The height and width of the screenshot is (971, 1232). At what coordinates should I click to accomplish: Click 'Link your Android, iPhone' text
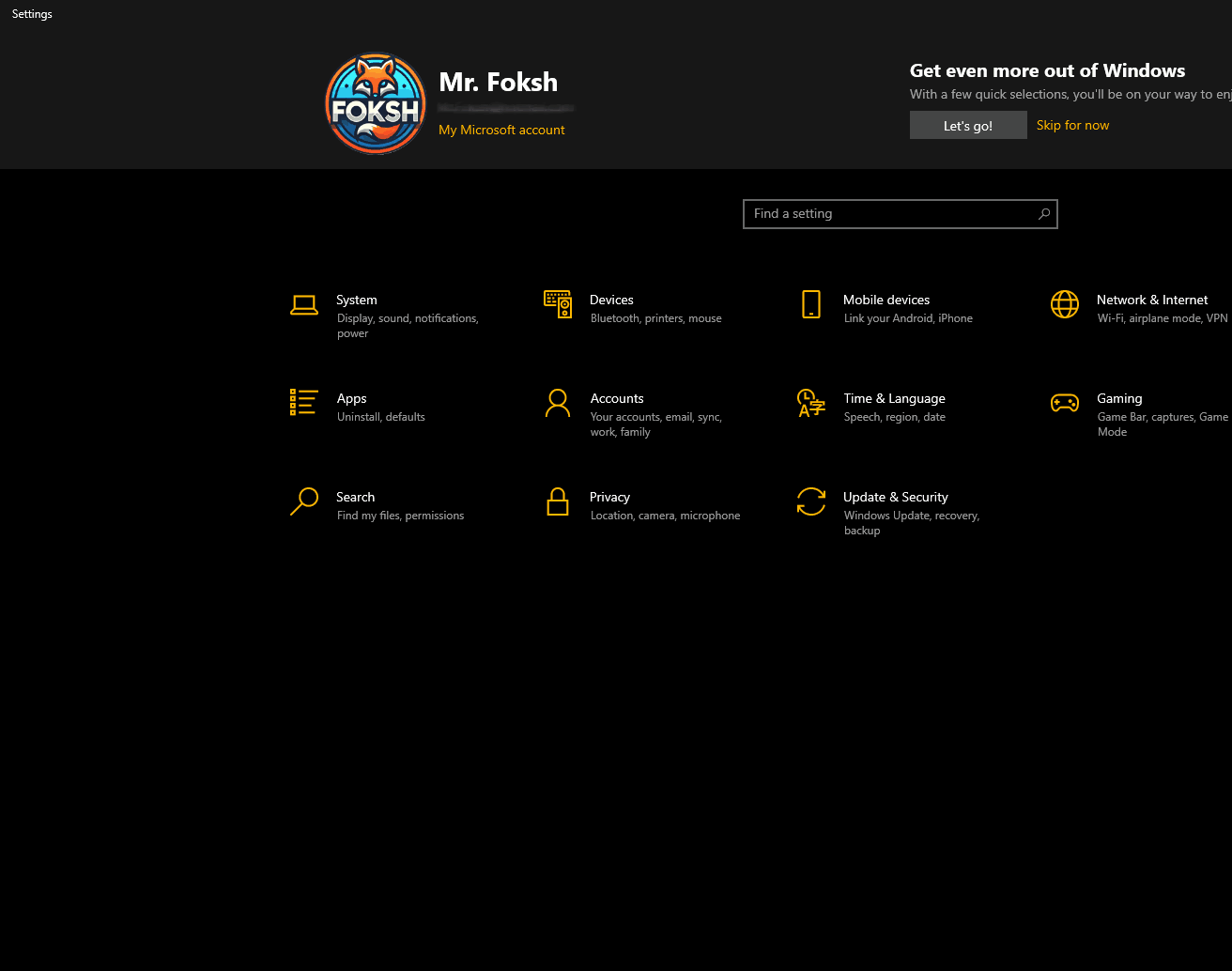[x=908, y=318]
